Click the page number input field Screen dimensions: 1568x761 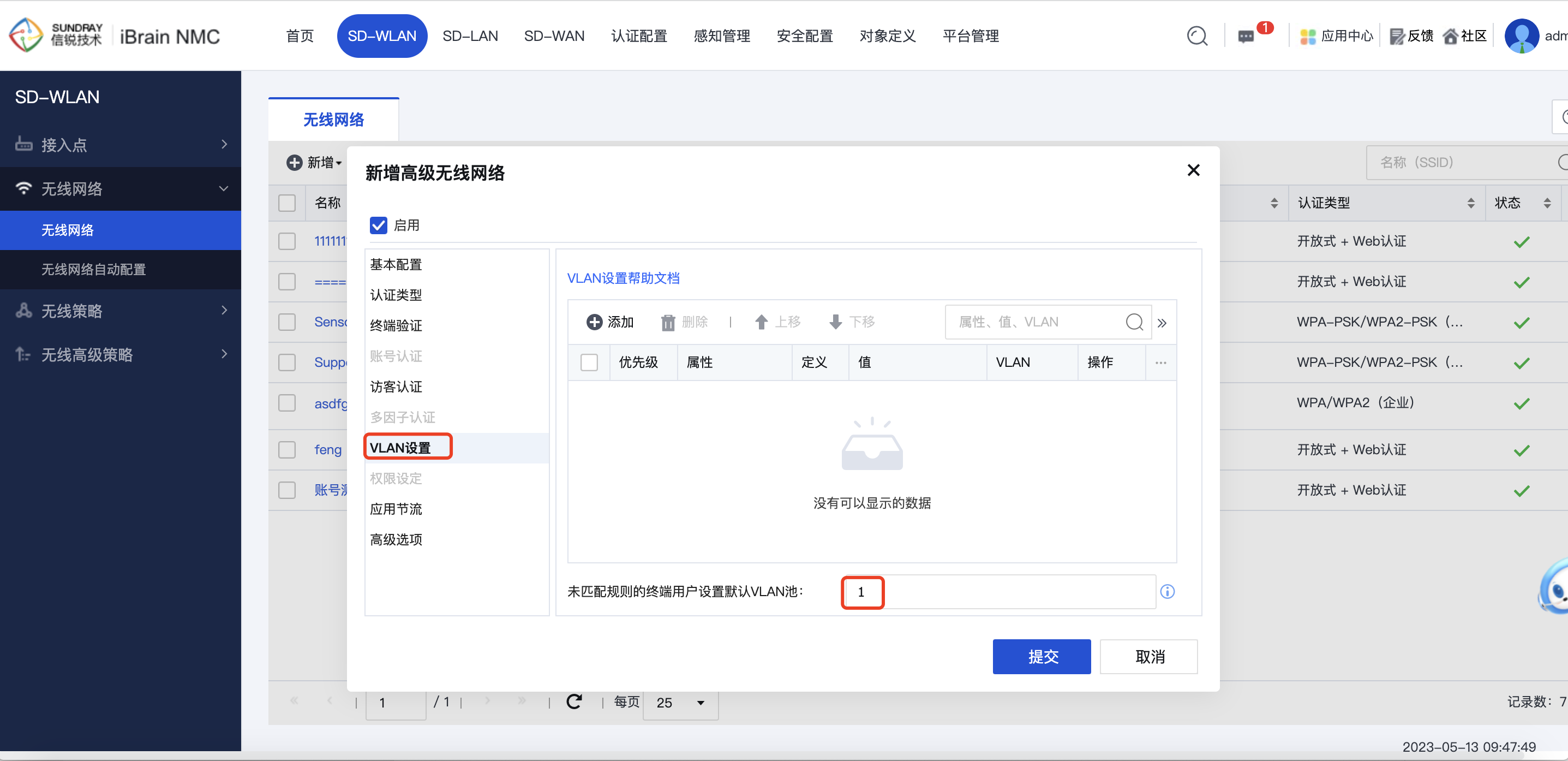click(396, 703)
